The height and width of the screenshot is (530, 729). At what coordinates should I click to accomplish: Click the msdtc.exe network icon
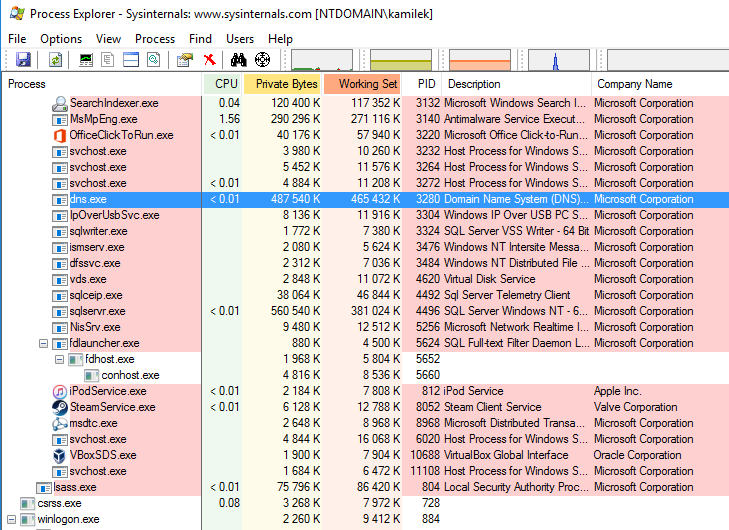(60, 424)
